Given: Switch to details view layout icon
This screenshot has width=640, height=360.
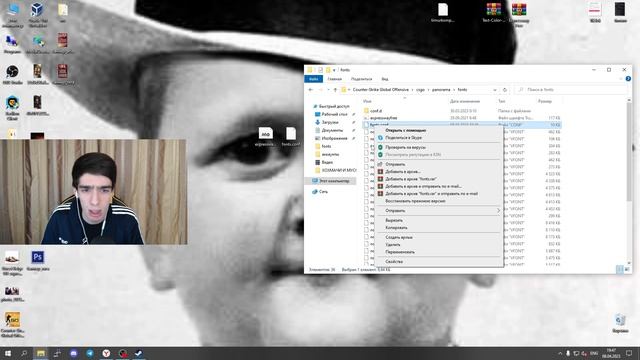Looking at the screenshot, I should [620, 269].
